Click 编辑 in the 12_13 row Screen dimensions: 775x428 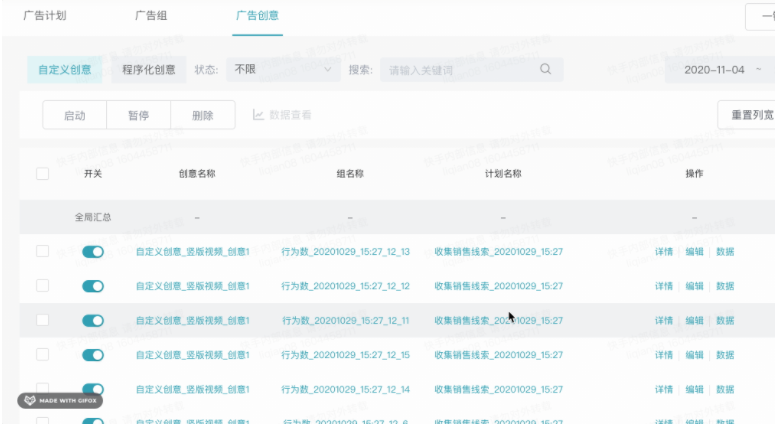pos(694,252)
